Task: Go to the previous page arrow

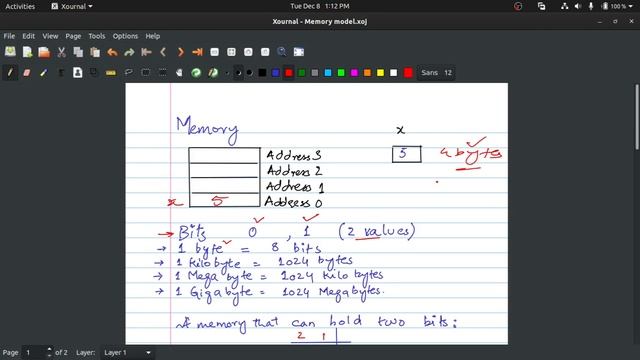Action: [163, 52]
